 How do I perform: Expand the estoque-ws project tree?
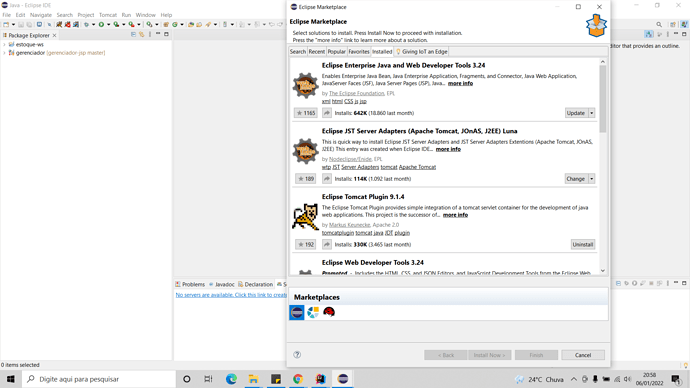[4, 44]
